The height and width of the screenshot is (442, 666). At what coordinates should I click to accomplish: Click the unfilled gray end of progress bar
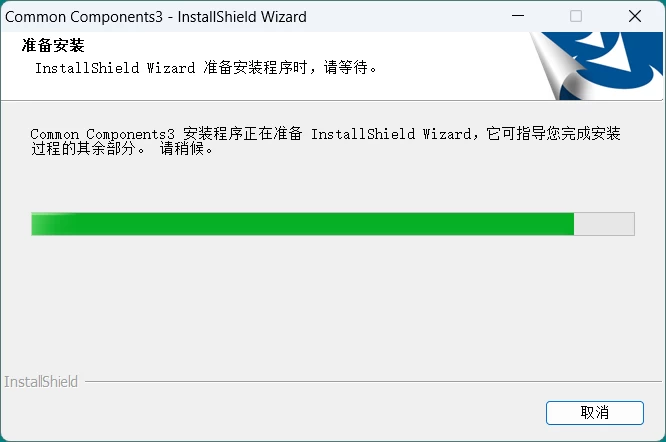pyautogui.click(x=604, y=224)
